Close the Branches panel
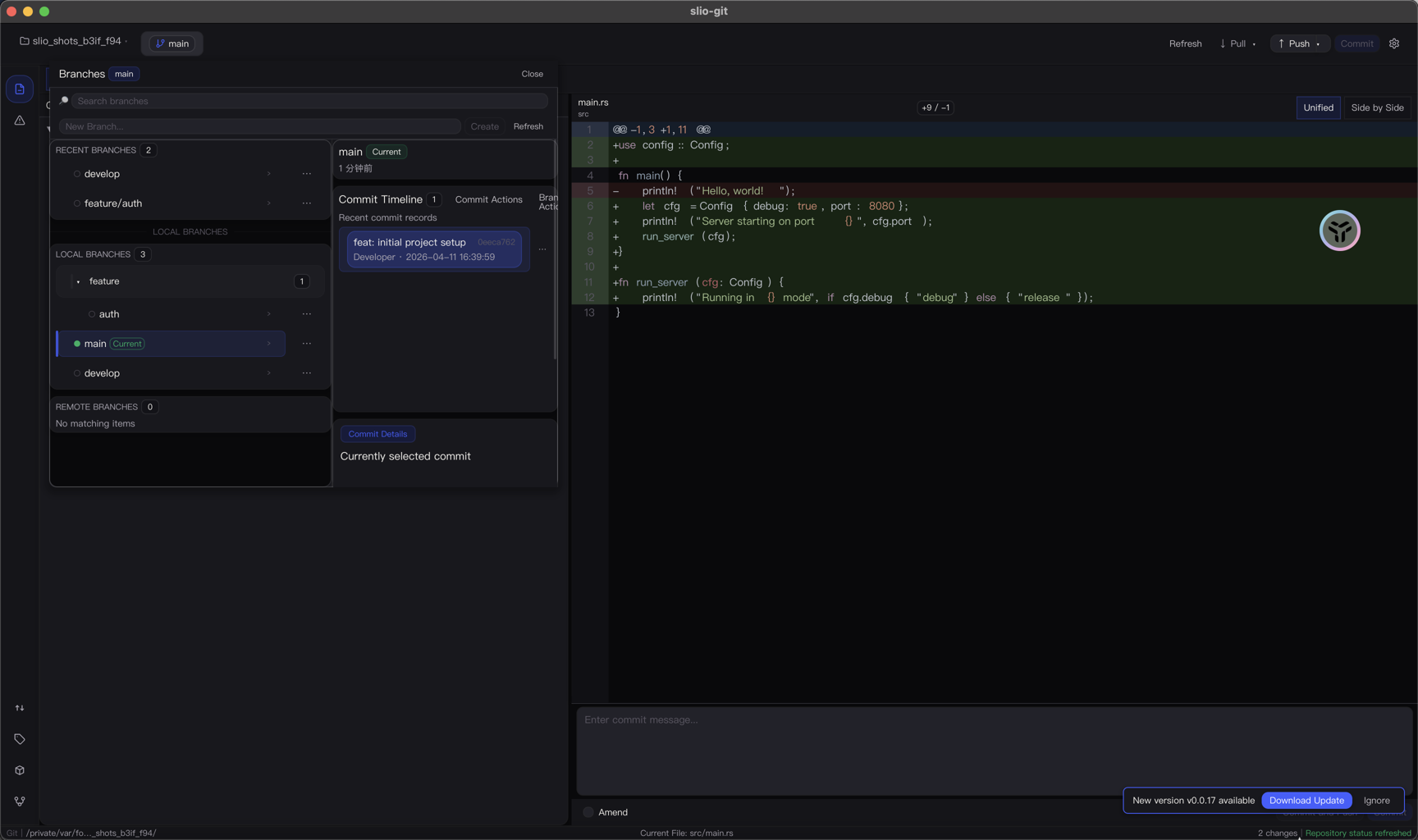This screenshot has height=840, width=1418. click(532, 74)
